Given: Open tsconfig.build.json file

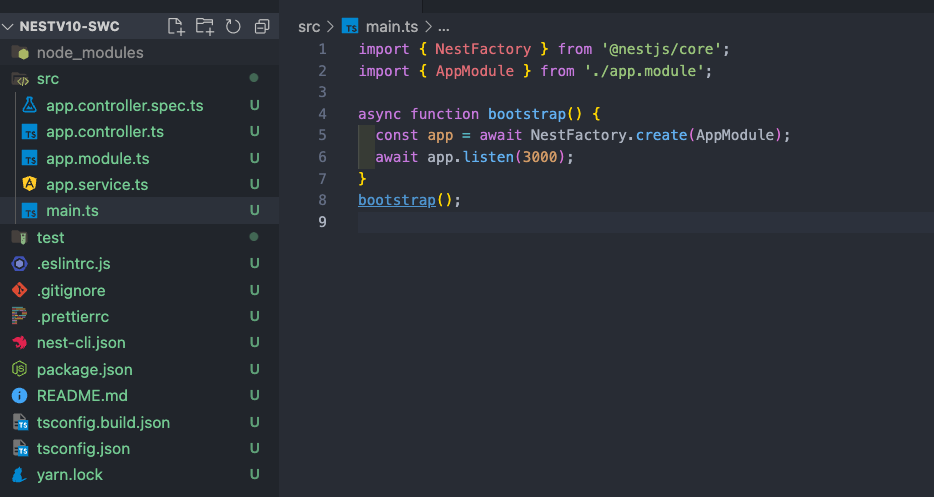Looking at the screenshot, I should tap(139, 423).
